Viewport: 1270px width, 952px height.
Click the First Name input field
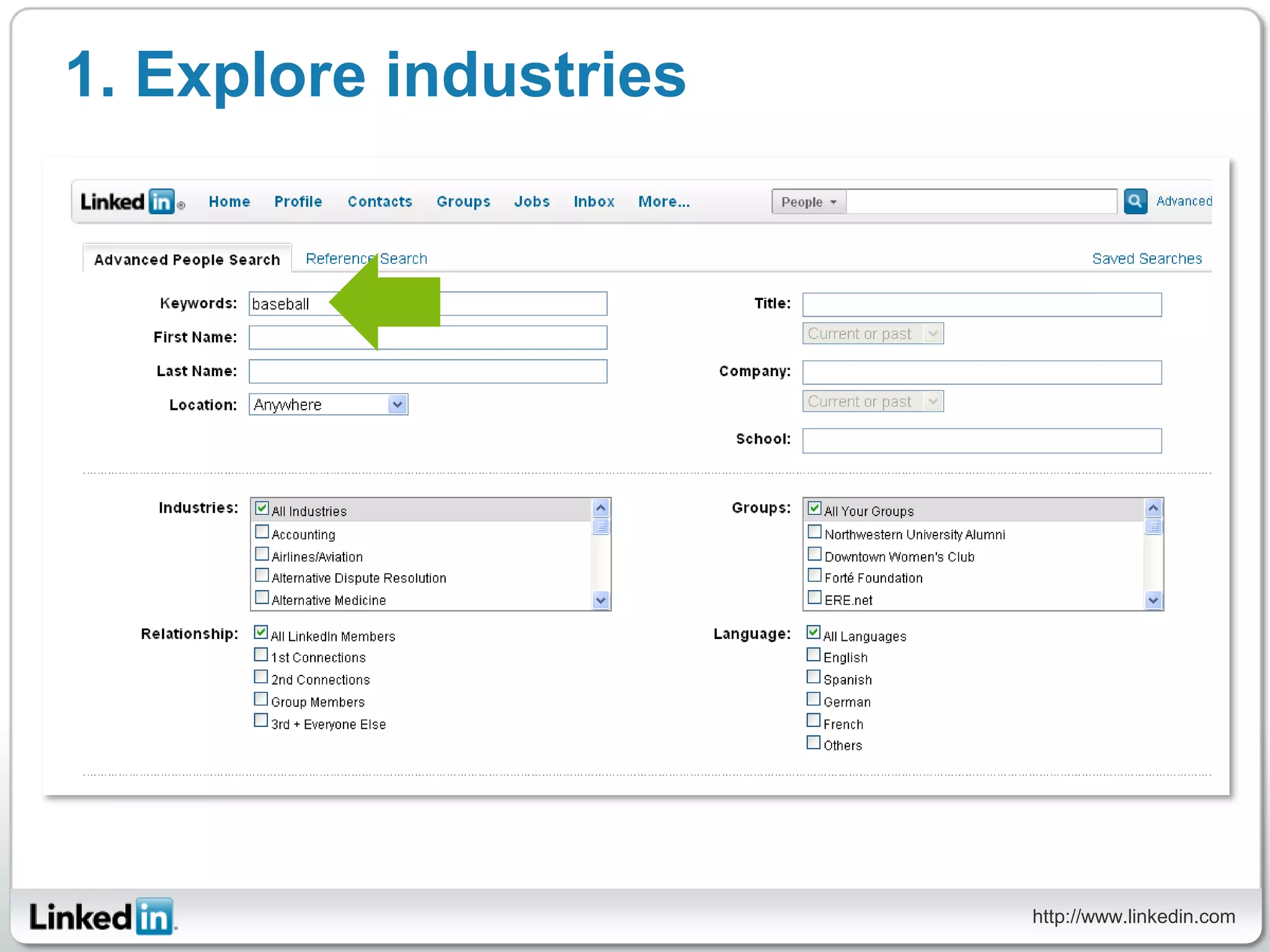coord(428,338)
